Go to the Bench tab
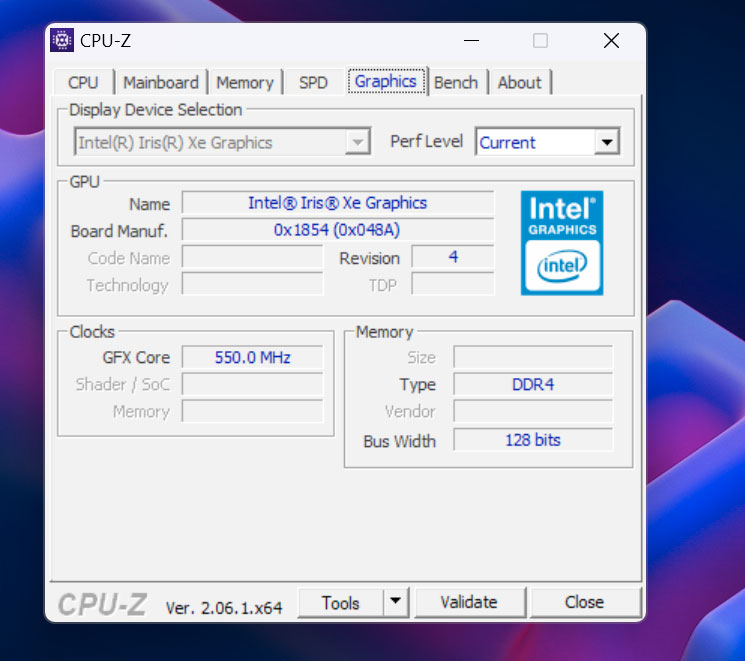 coord(456,82)
